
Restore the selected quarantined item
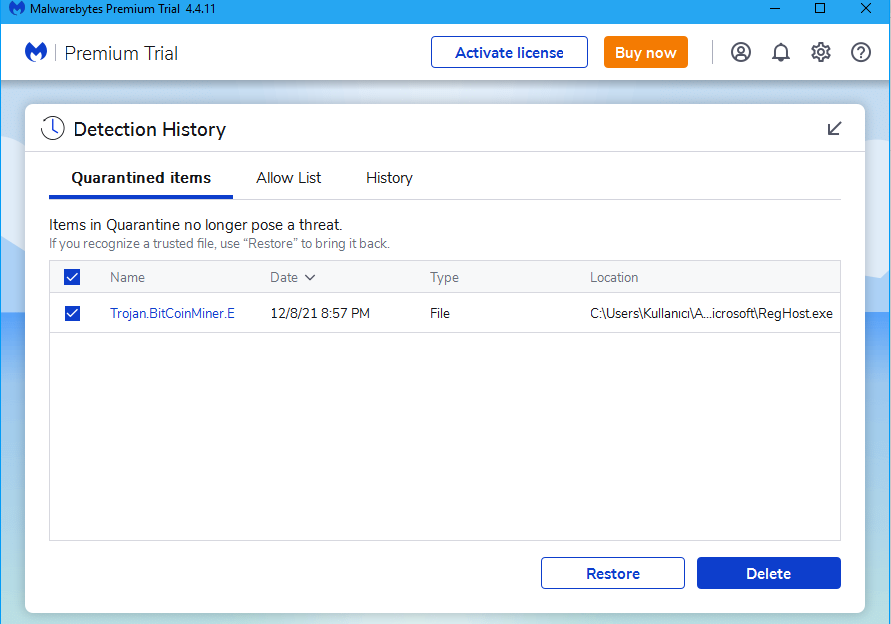613,573
